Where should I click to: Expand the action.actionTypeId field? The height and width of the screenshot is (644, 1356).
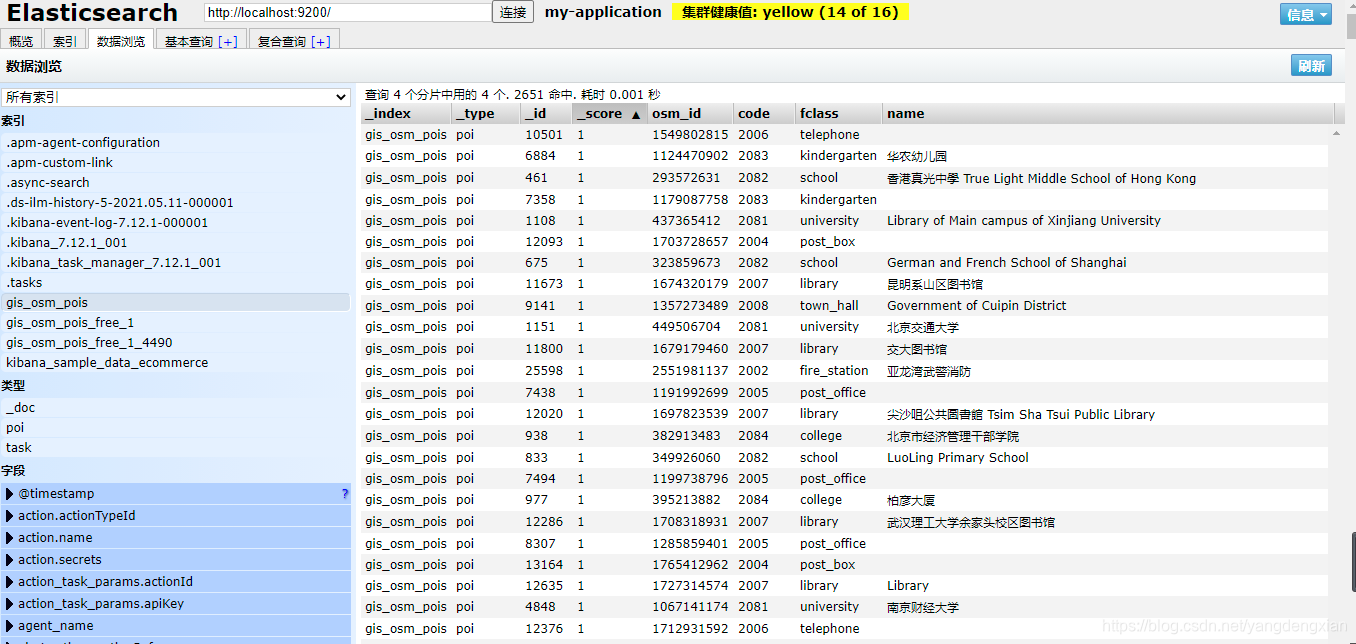(10, 516)
